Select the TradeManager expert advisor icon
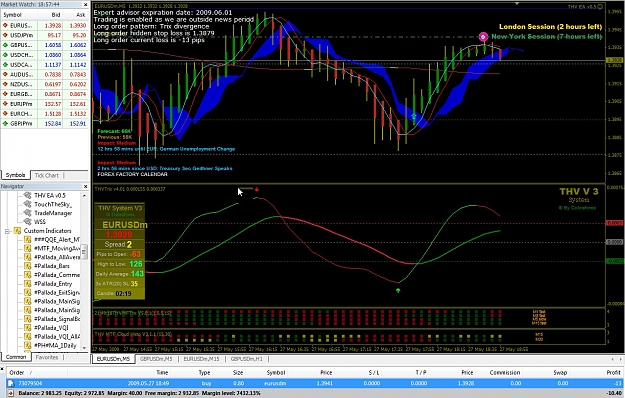The height and width of the screenshot is (398, 625). (28, 213)
